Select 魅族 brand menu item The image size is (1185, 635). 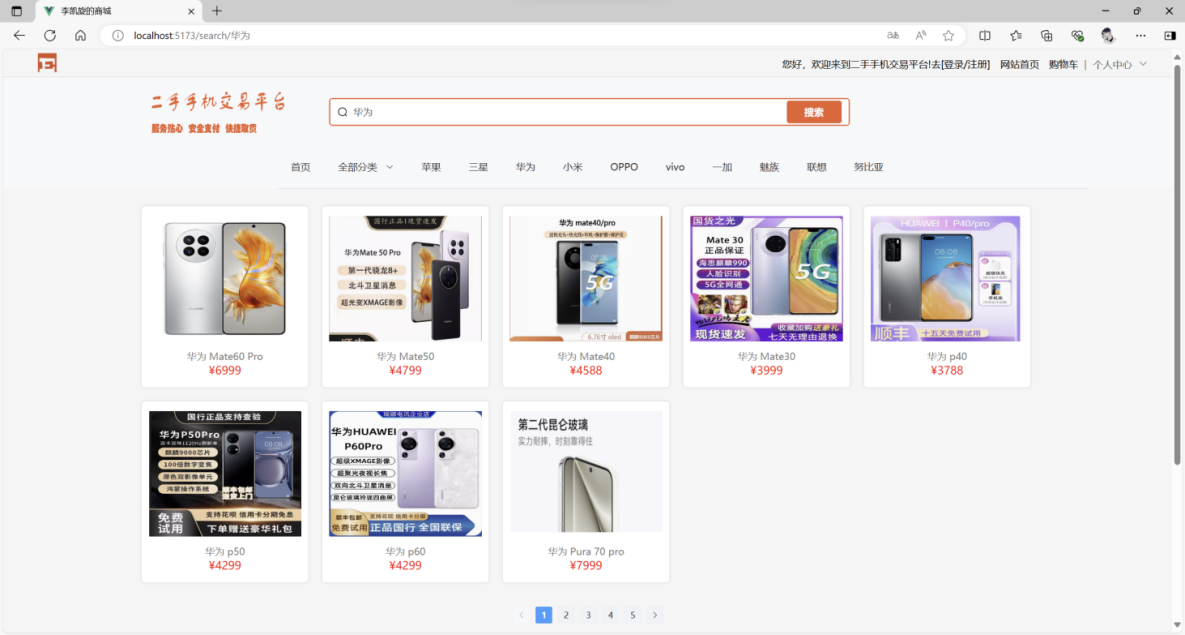[x=769, y=167]
